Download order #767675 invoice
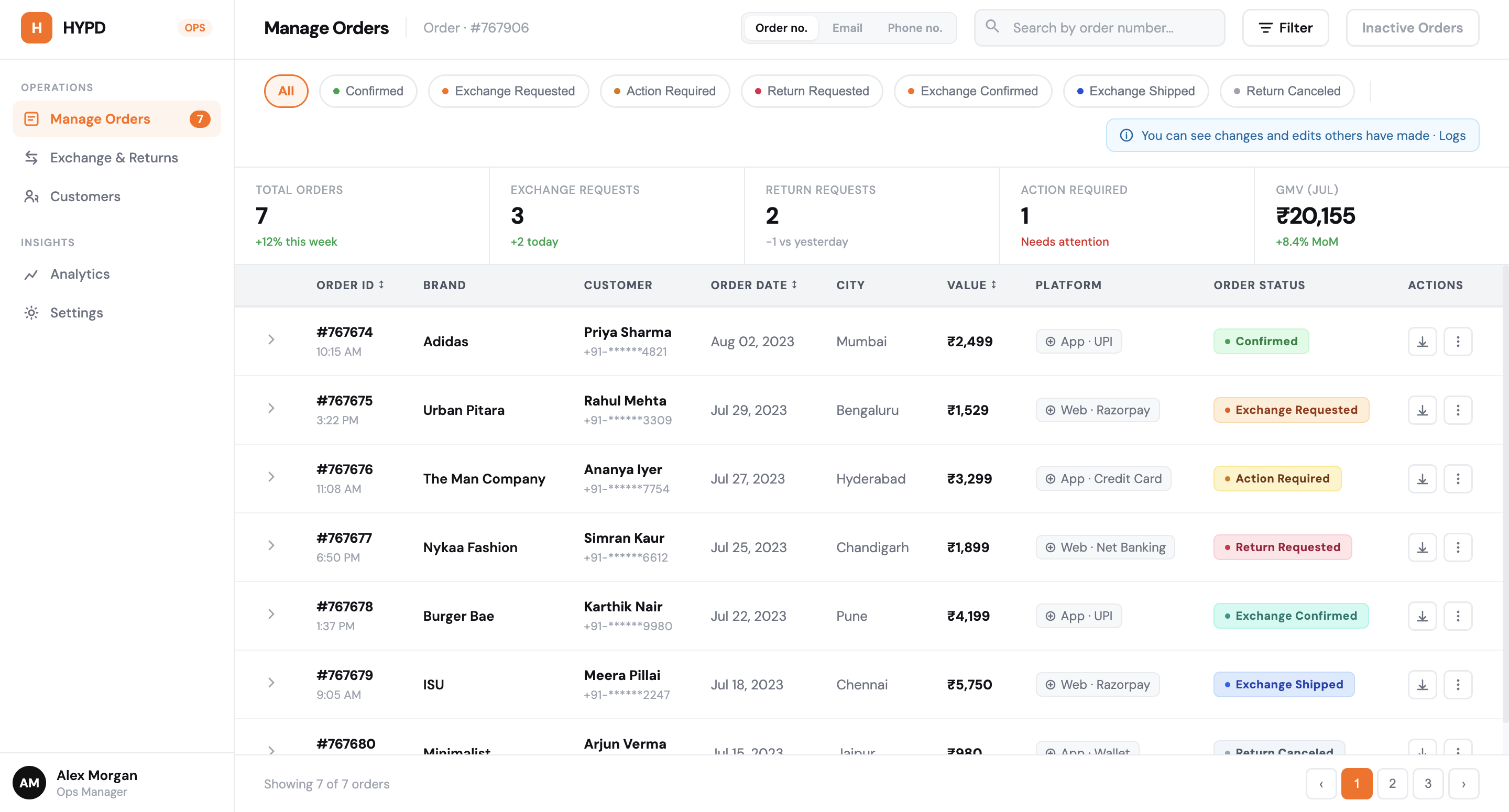The height and width of the screenshot is (812, 1509). pyautogui.click(x=1423, y=410)
